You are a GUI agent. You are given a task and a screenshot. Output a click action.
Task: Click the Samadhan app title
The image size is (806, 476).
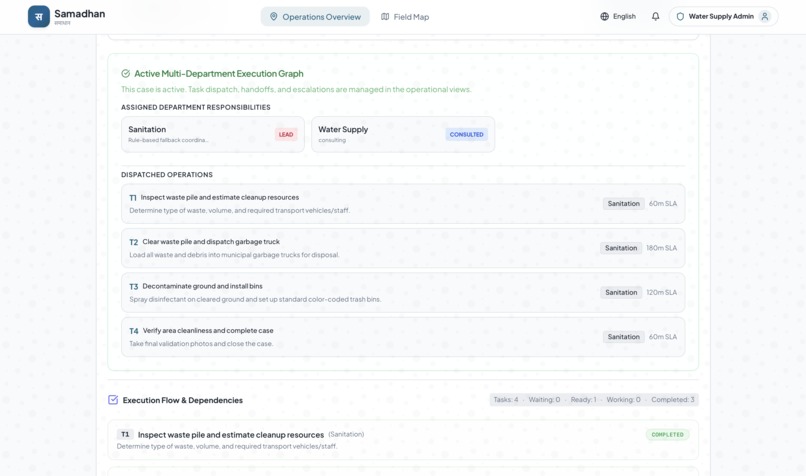click(x=80, y=14)
